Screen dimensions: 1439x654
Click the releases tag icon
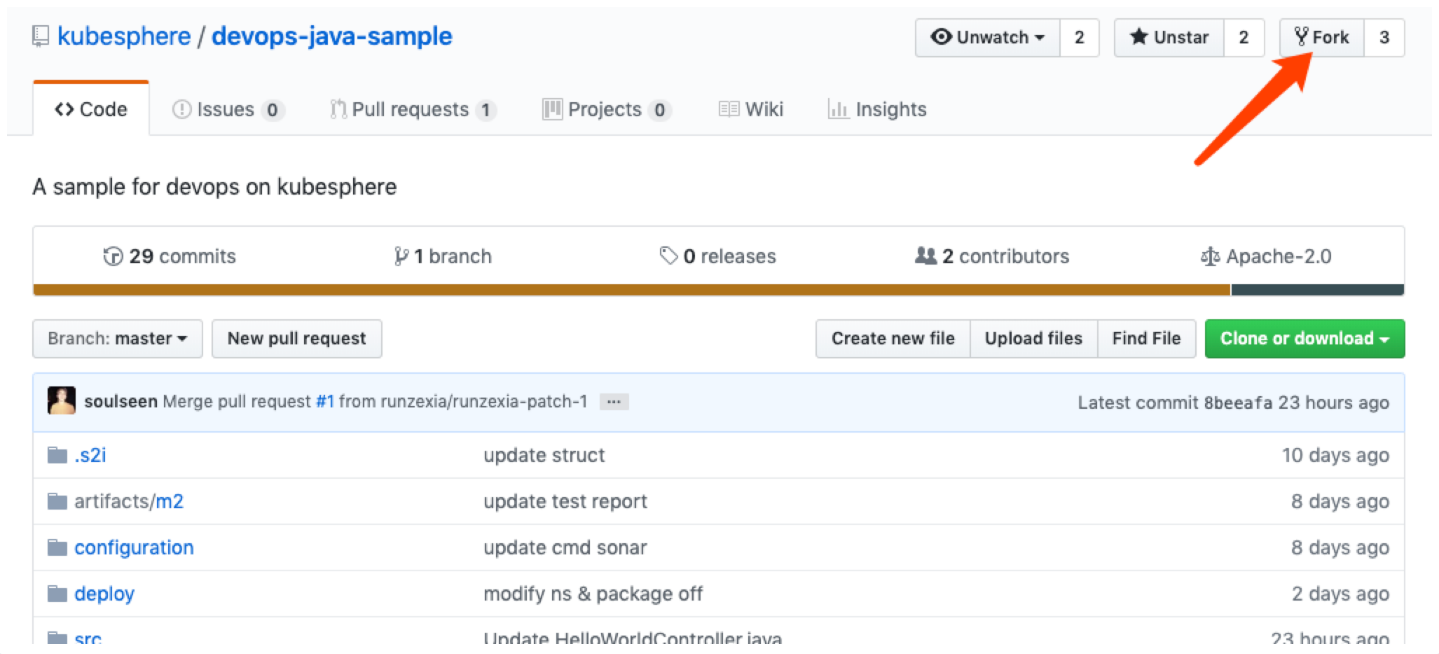[x=669, y=257]
